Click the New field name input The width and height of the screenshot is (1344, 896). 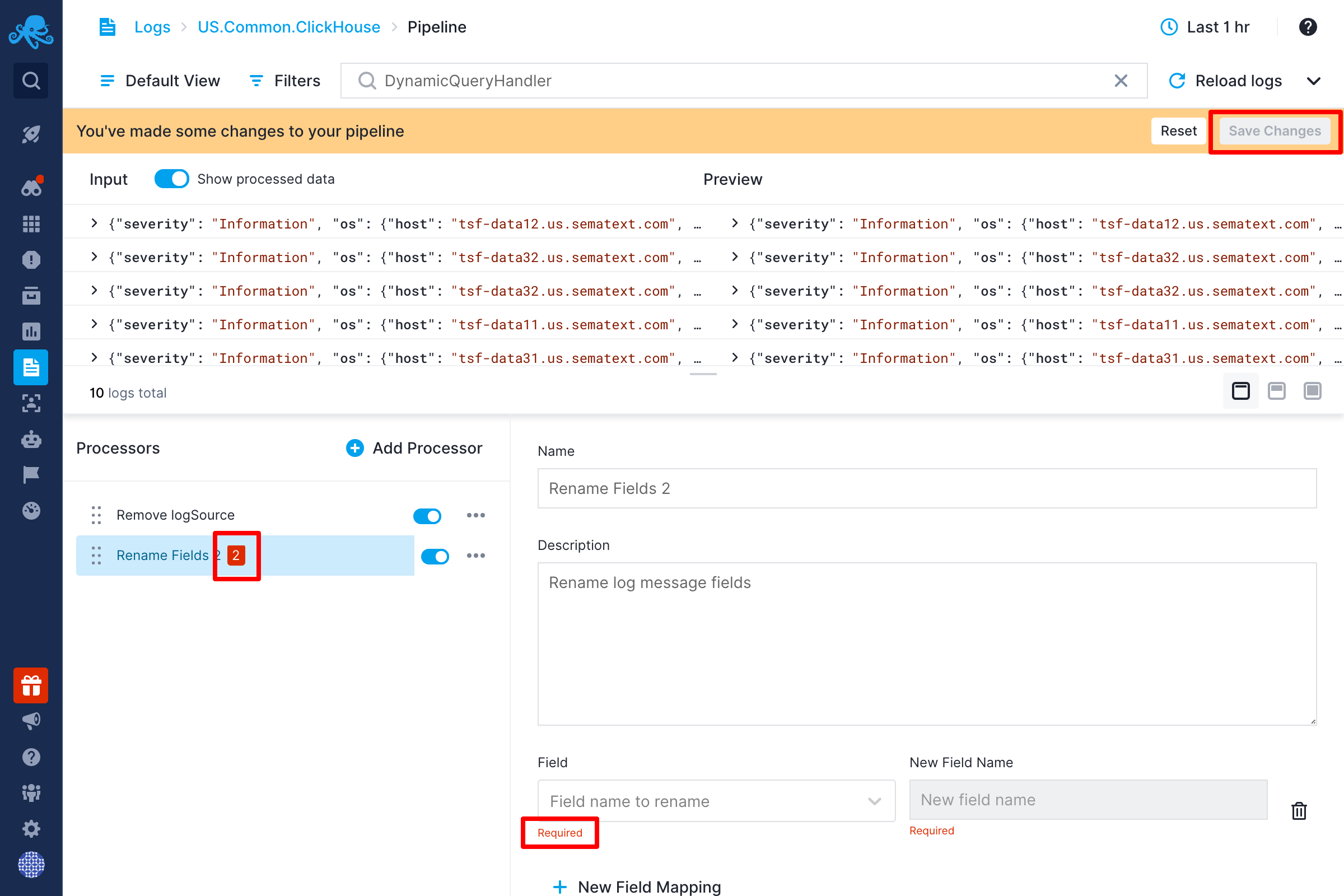pos(1088,800)
